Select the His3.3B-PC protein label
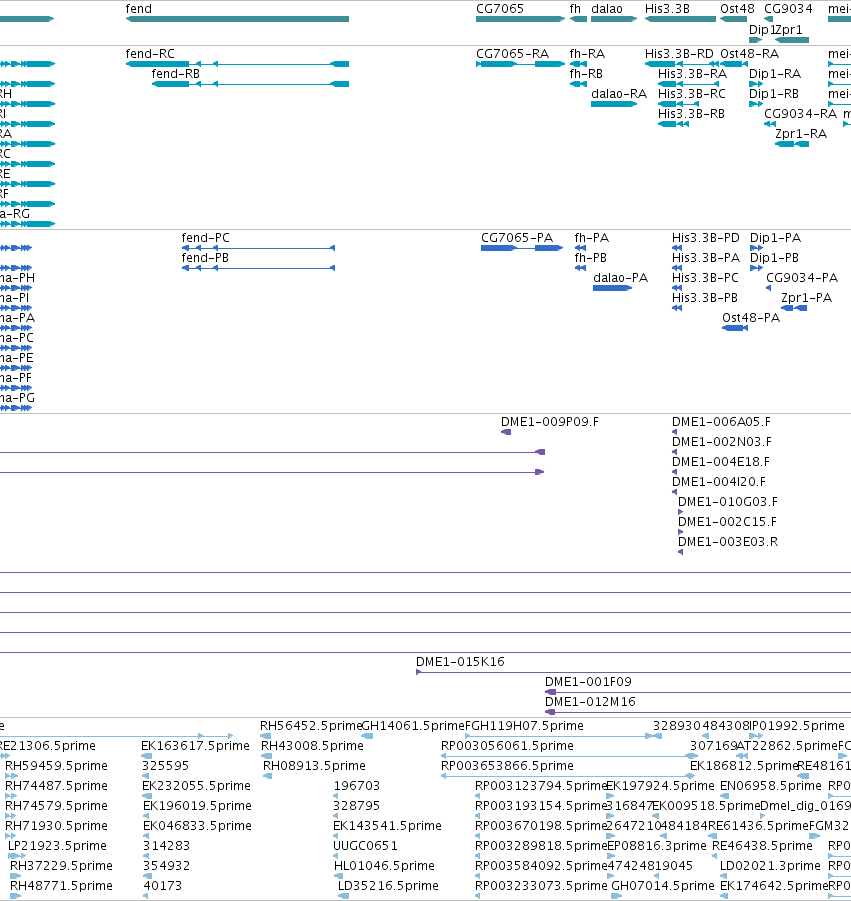This screenshot has width=851, height=901. tap(705, 278)
